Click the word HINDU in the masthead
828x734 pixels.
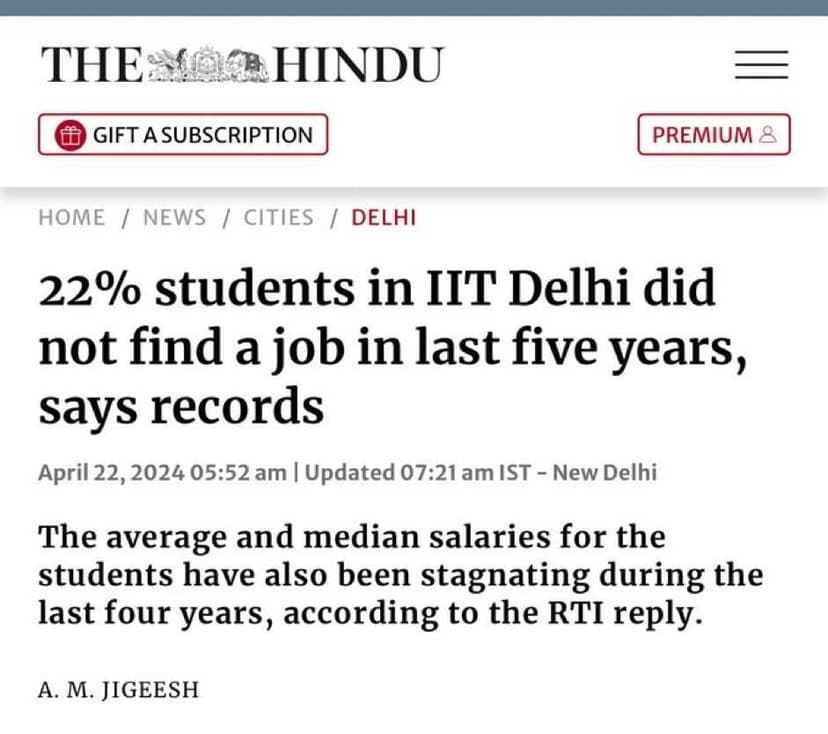(356, 66)
